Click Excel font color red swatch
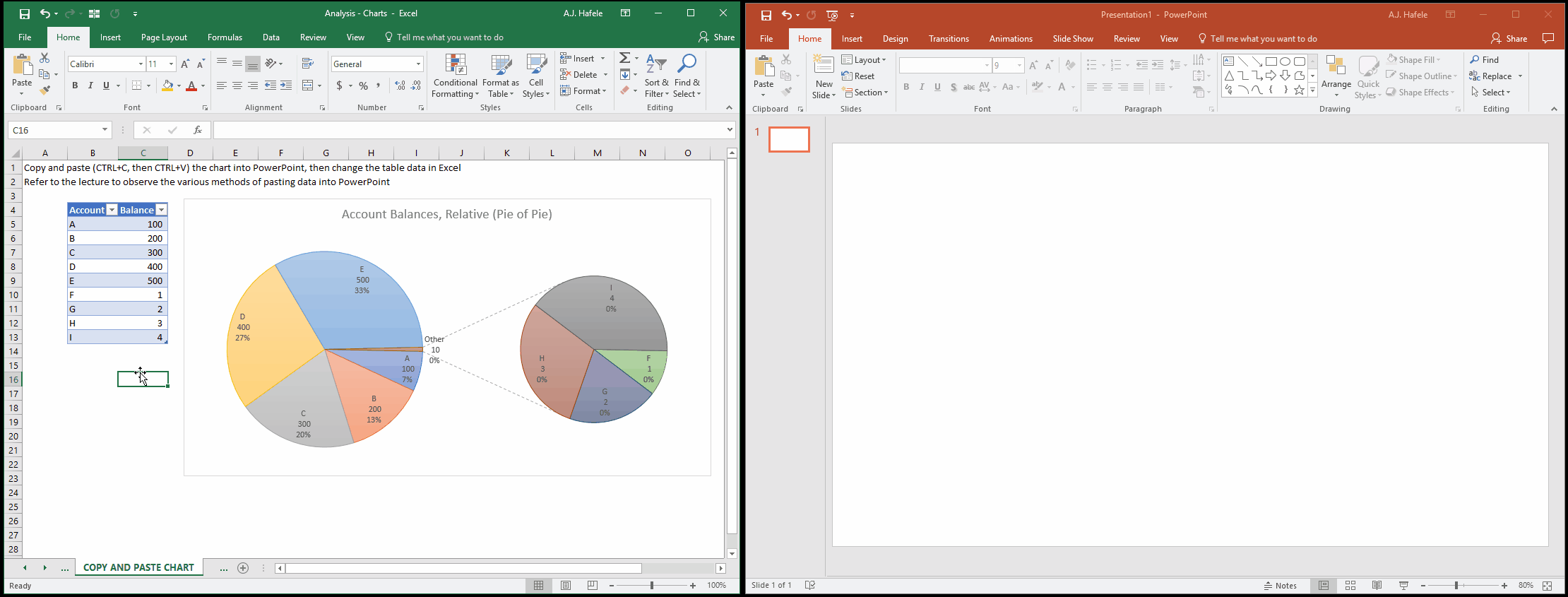 191,85
